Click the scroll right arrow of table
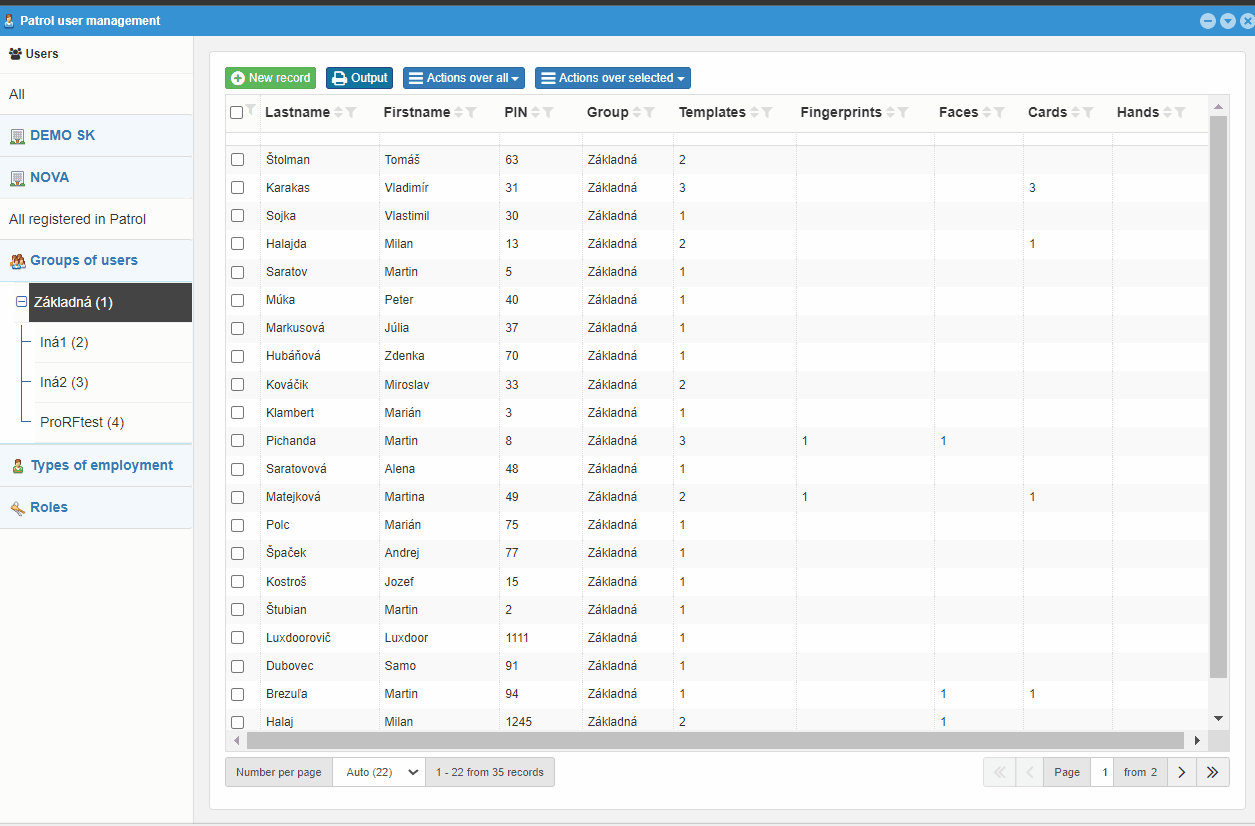 (x=1198, y=740)
